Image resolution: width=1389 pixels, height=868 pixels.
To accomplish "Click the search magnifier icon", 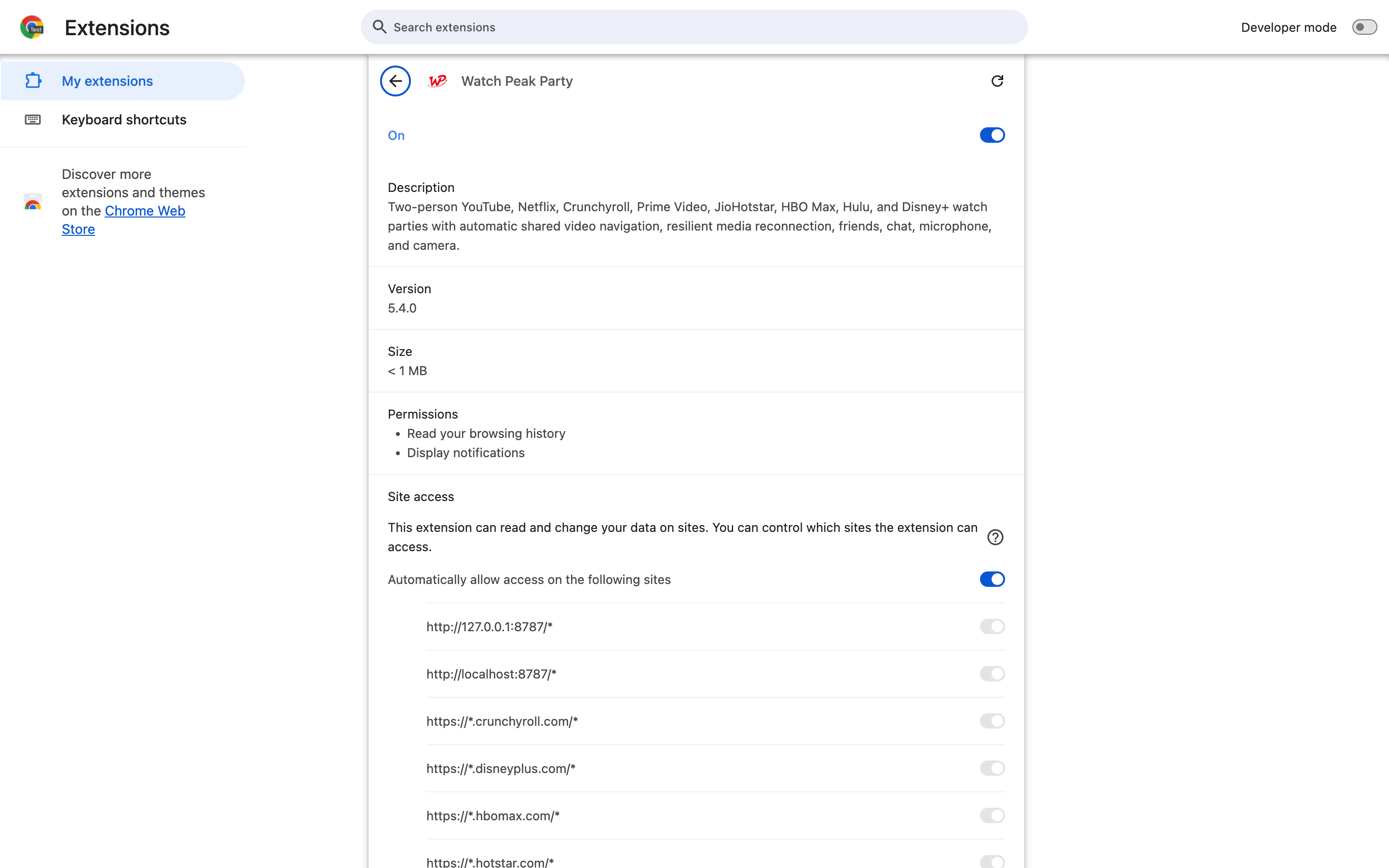I will pyautogui.click(x=380, y=27).
